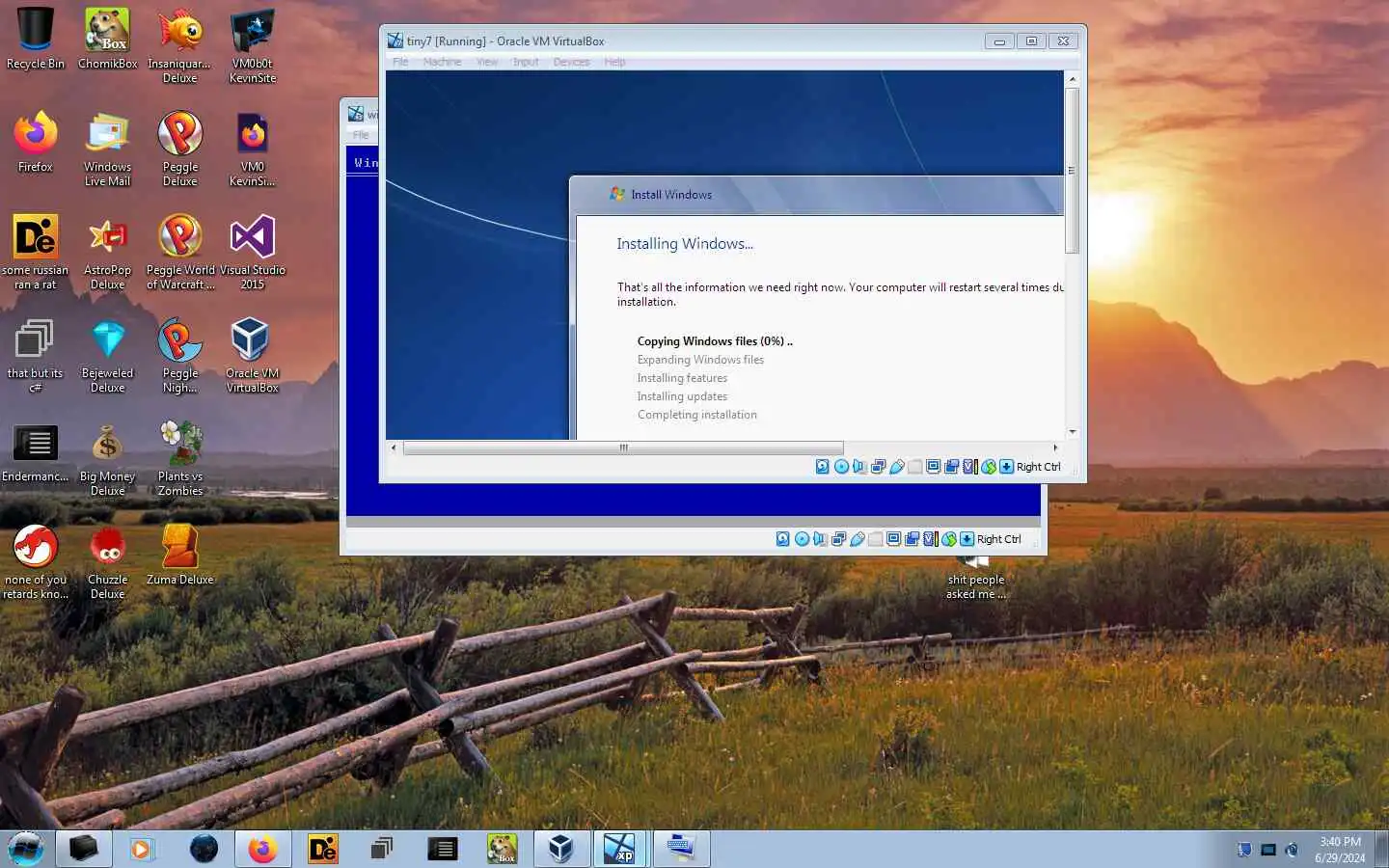Click network indicator in background VM window

click(838, 539)
